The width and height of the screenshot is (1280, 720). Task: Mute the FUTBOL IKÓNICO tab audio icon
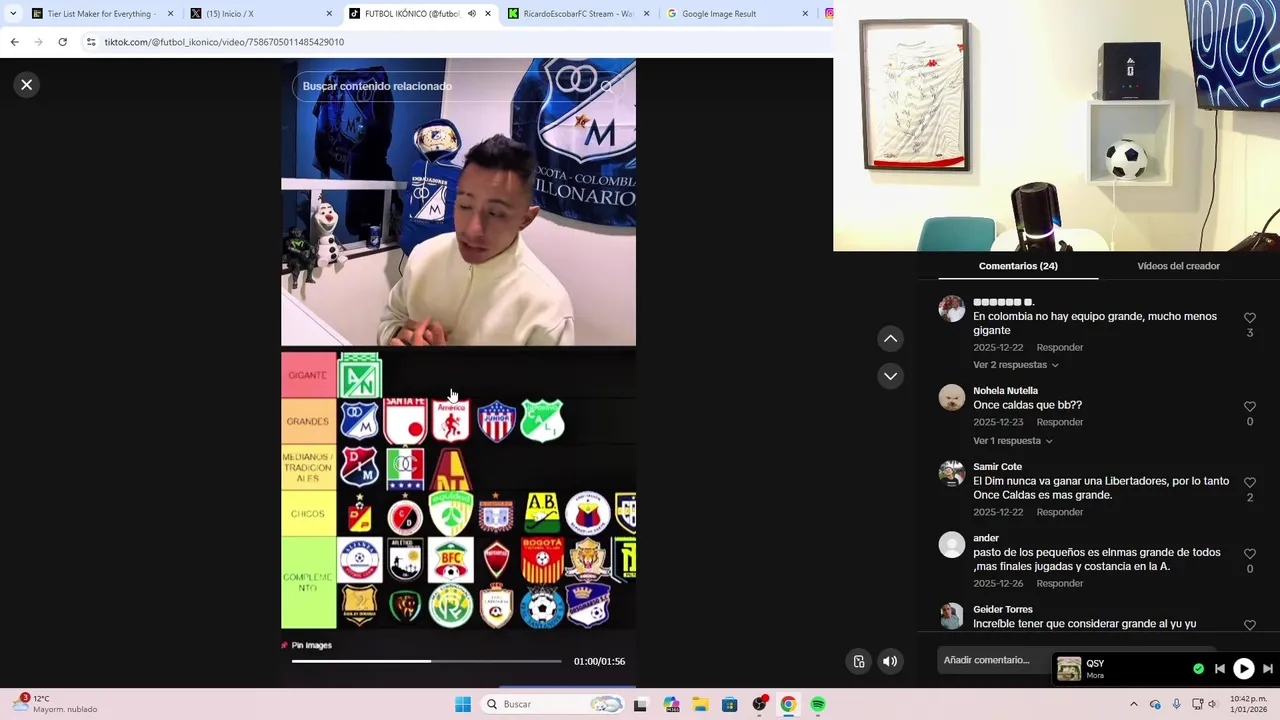point(472,14)
